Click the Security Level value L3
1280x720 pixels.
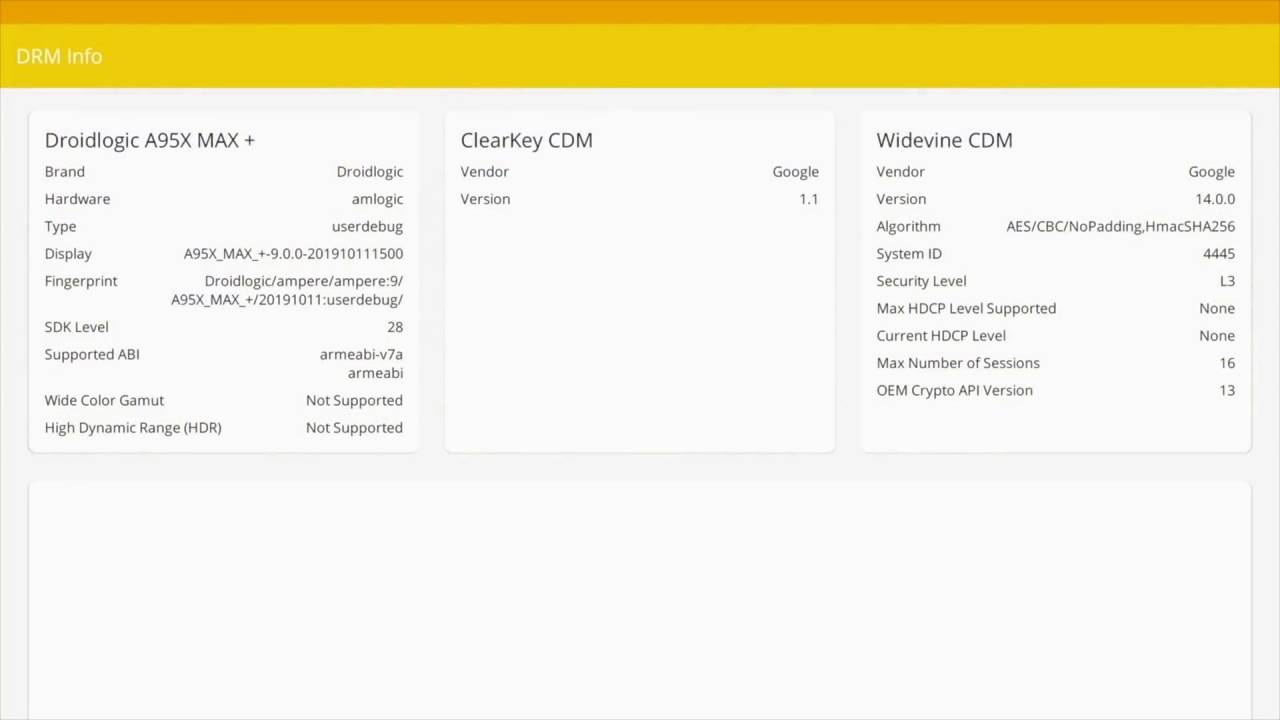1227,281
